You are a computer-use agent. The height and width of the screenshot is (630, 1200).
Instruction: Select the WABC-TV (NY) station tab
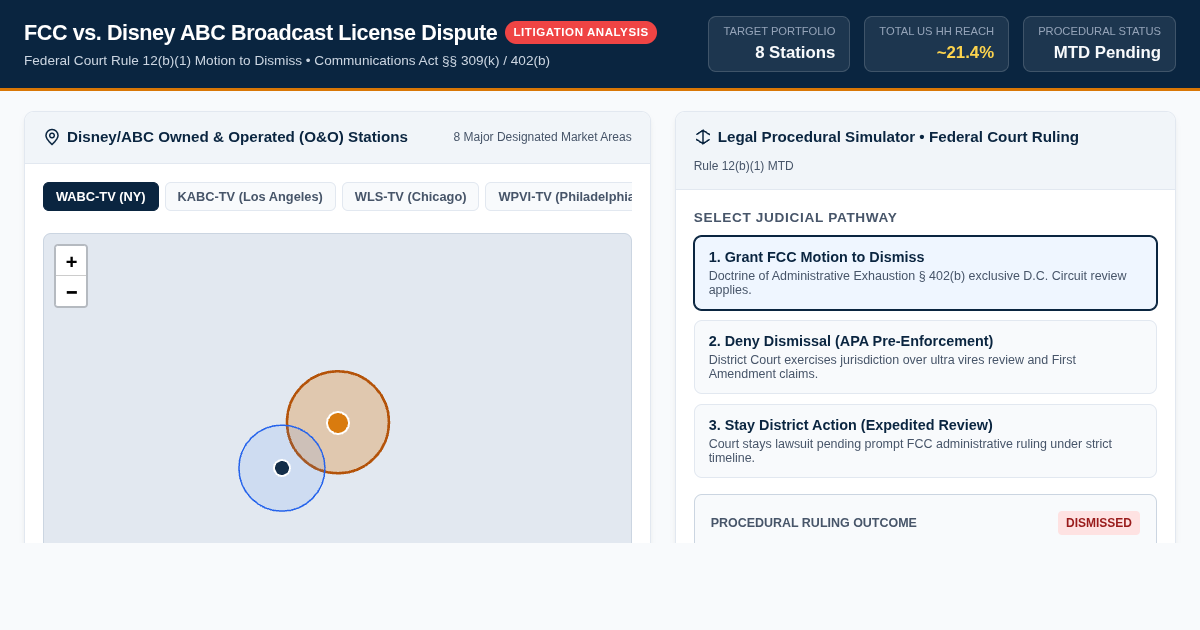click(101, 196)
